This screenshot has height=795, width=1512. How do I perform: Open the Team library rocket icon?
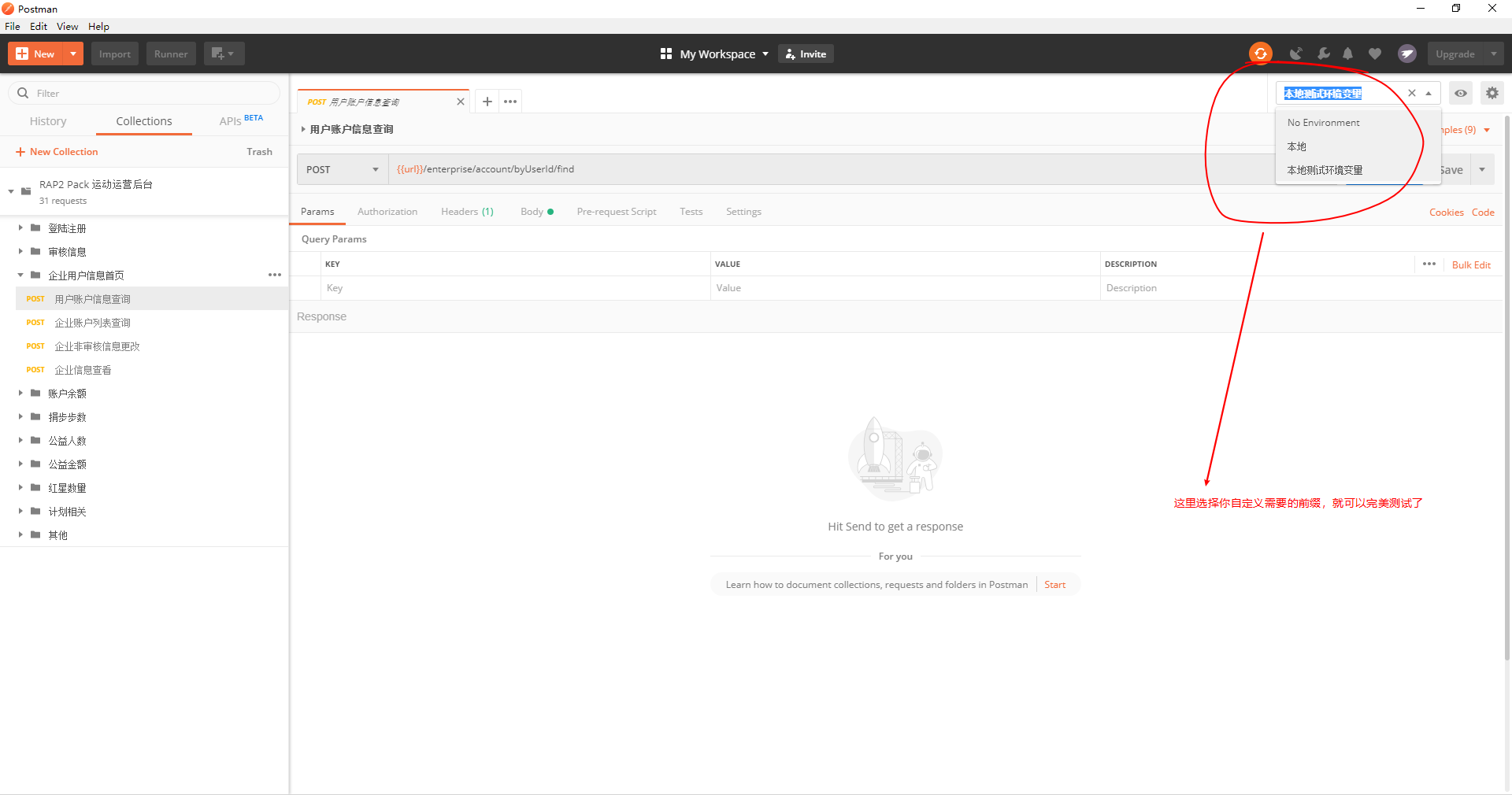pyautogui.click(x=1407, y=53)
